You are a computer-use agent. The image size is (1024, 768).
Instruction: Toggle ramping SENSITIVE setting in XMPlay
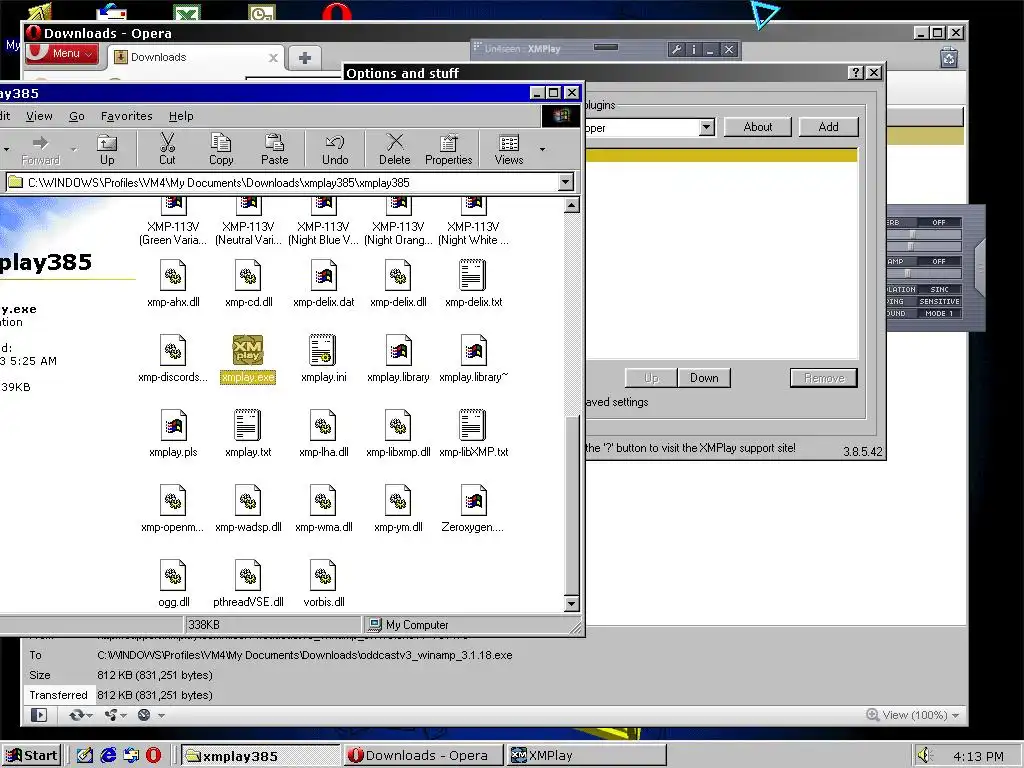(x=939, y=301)
